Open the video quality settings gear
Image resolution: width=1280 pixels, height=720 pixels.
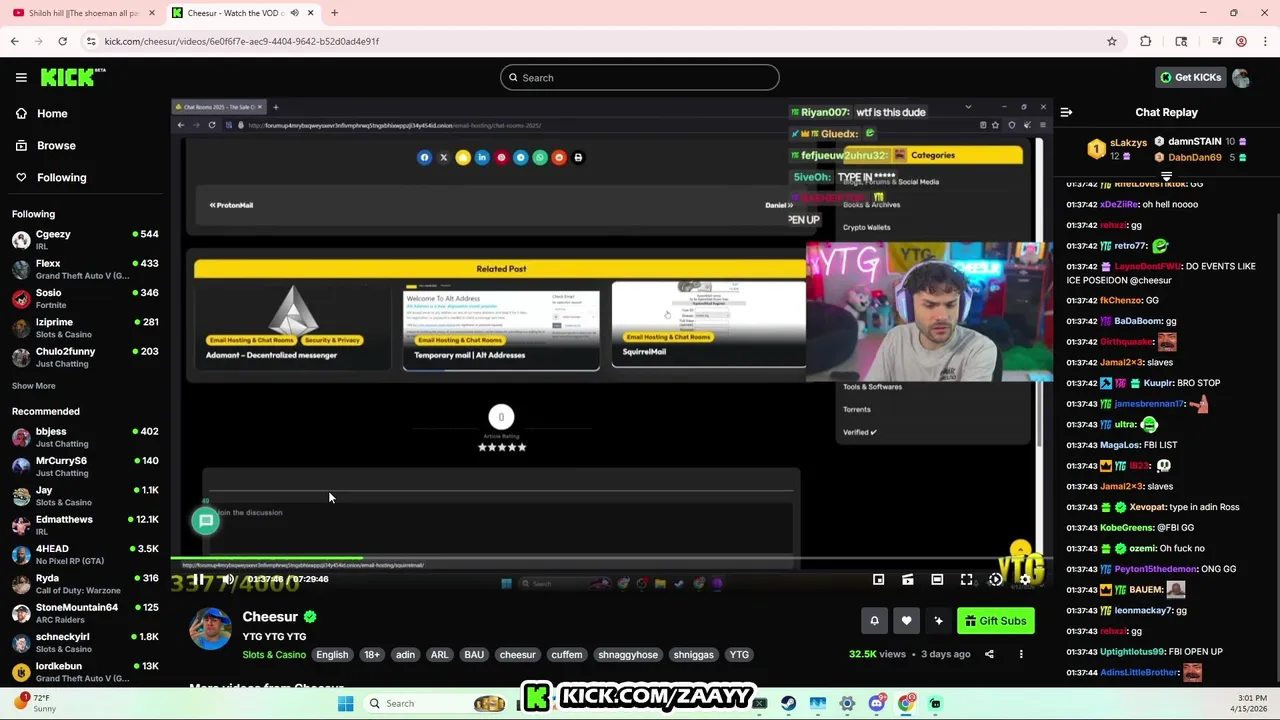pos(1024,579)
